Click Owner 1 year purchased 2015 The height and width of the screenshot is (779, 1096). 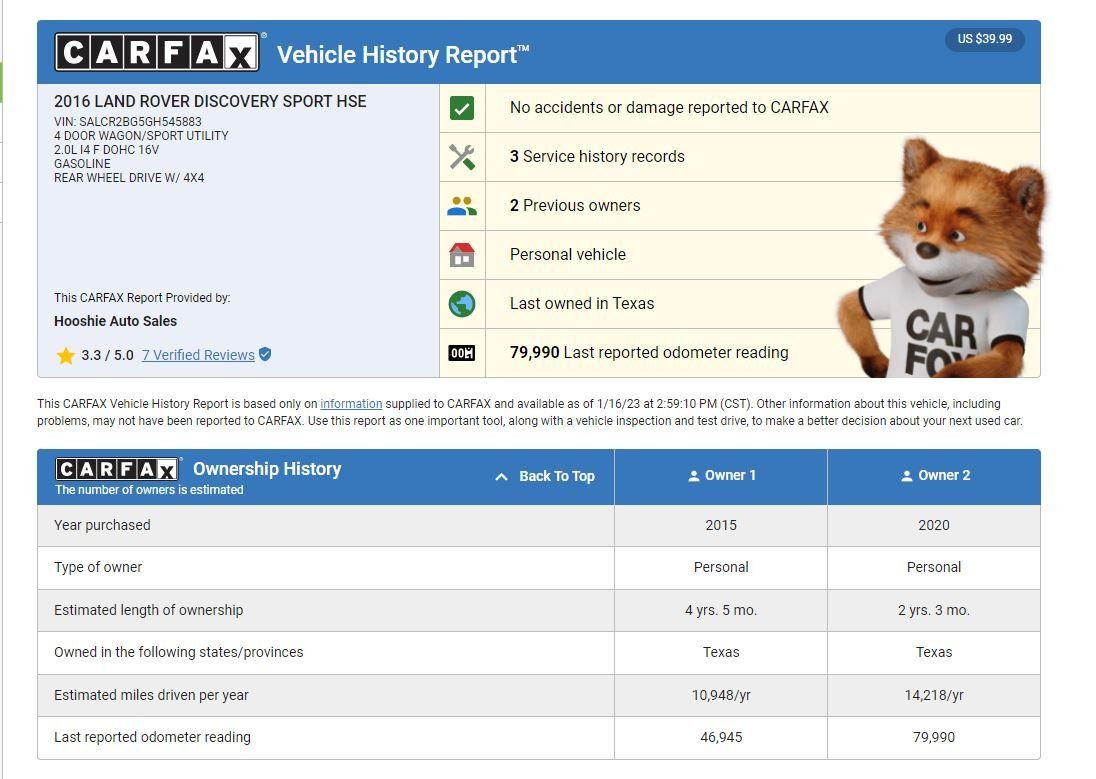pyautogui.click(x=721, y=525)
